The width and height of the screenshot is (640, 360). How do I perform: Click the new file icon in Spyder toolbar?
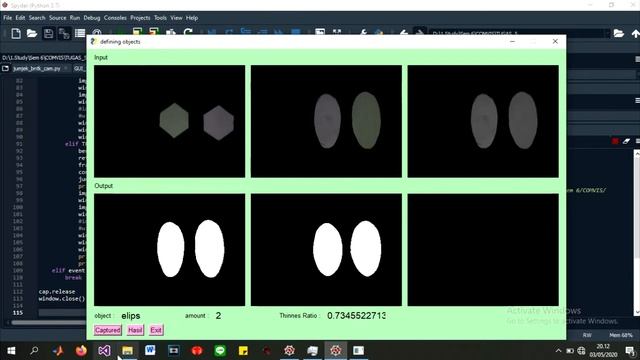16,33
